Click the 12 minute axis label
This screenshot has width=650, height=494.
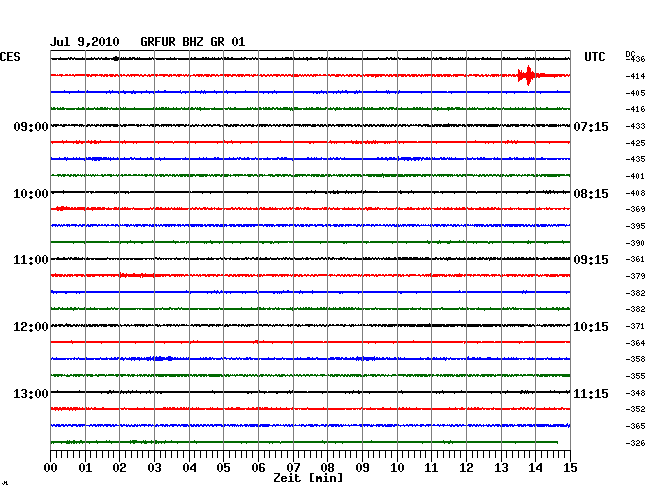466,468
